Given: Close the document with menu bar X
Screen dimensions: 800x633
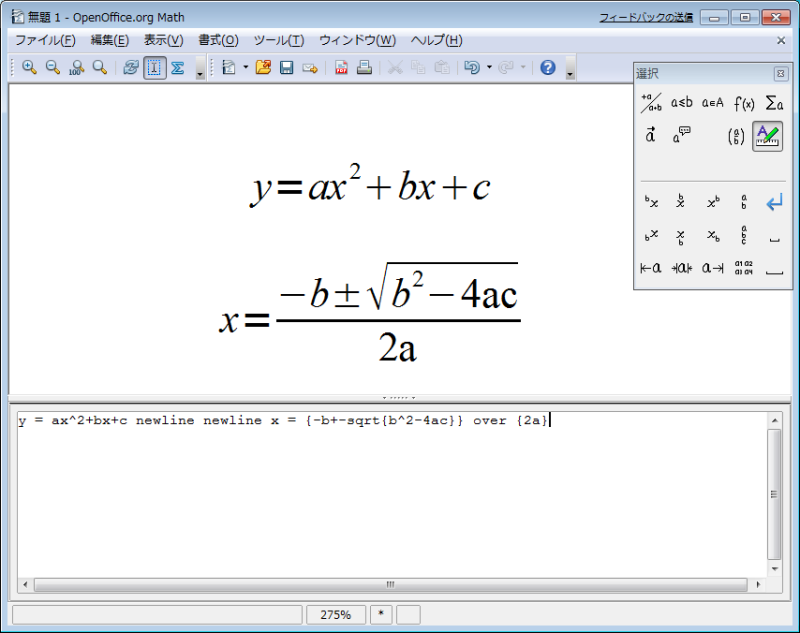Looking at the screenshot, I should click(x=781, y=40).
